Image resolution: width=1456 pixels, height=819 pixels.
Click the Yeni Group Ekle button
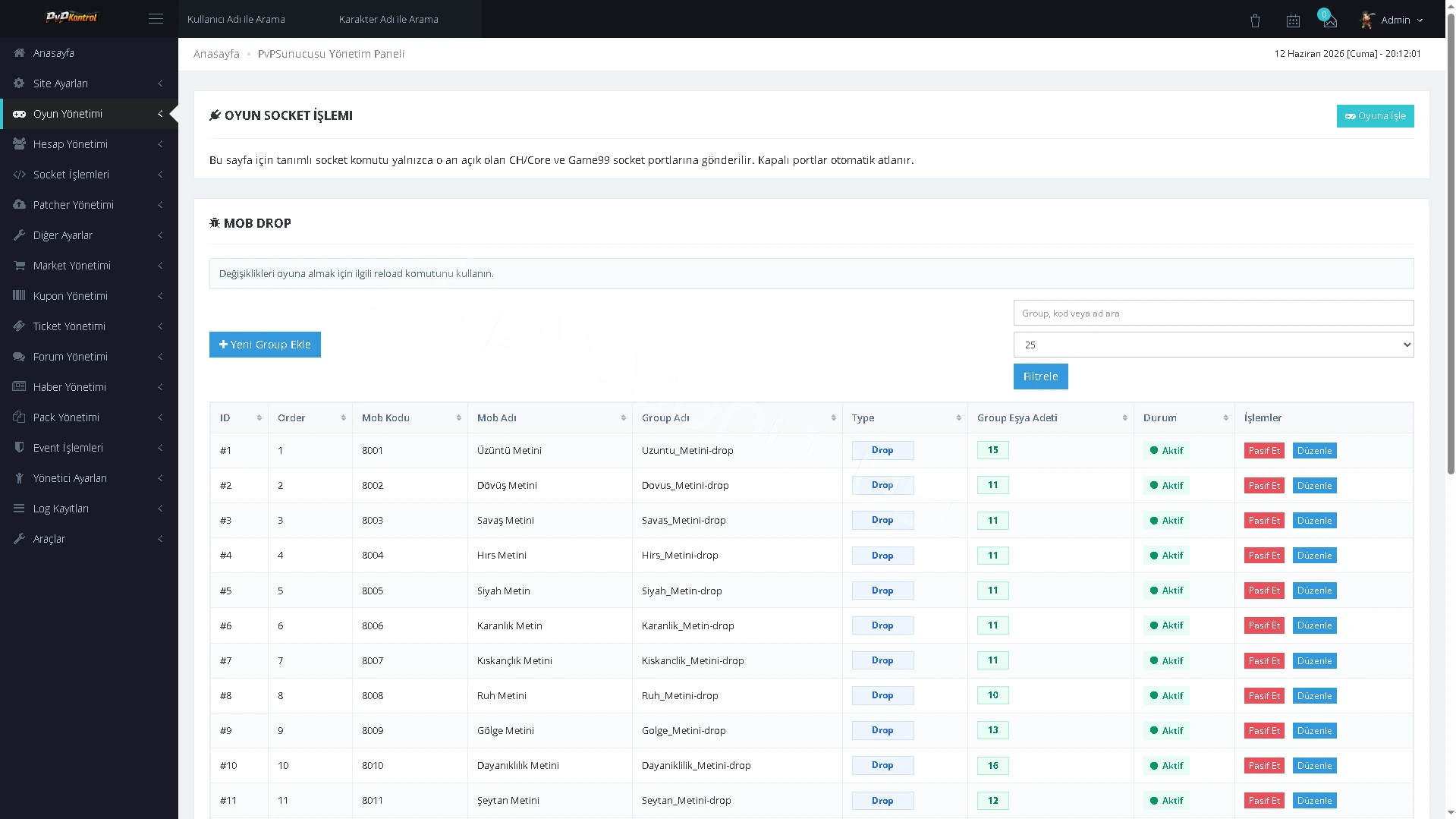pos(265,345)
